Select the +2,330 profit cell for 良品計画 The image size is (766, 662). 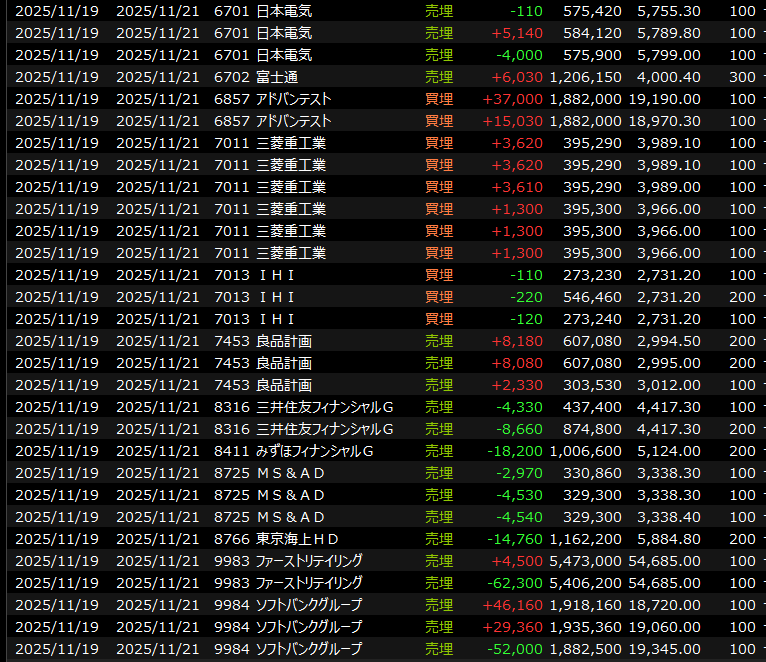coord(517,385)
